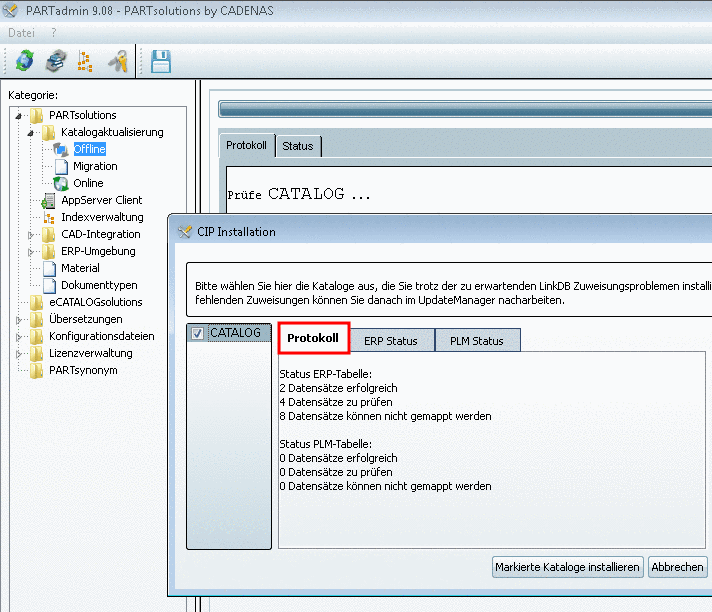Screen dimensions: 712x612
Task: Click the main window progress bar
Action: click(465, 109)
